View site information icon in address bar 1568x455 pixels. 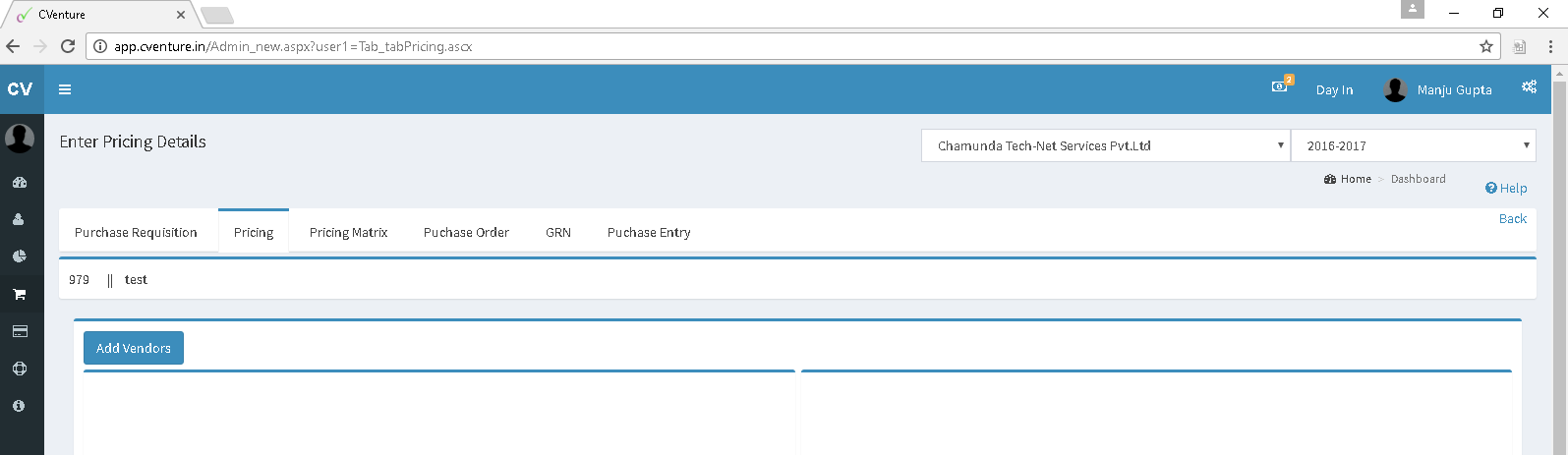point(100,46)
